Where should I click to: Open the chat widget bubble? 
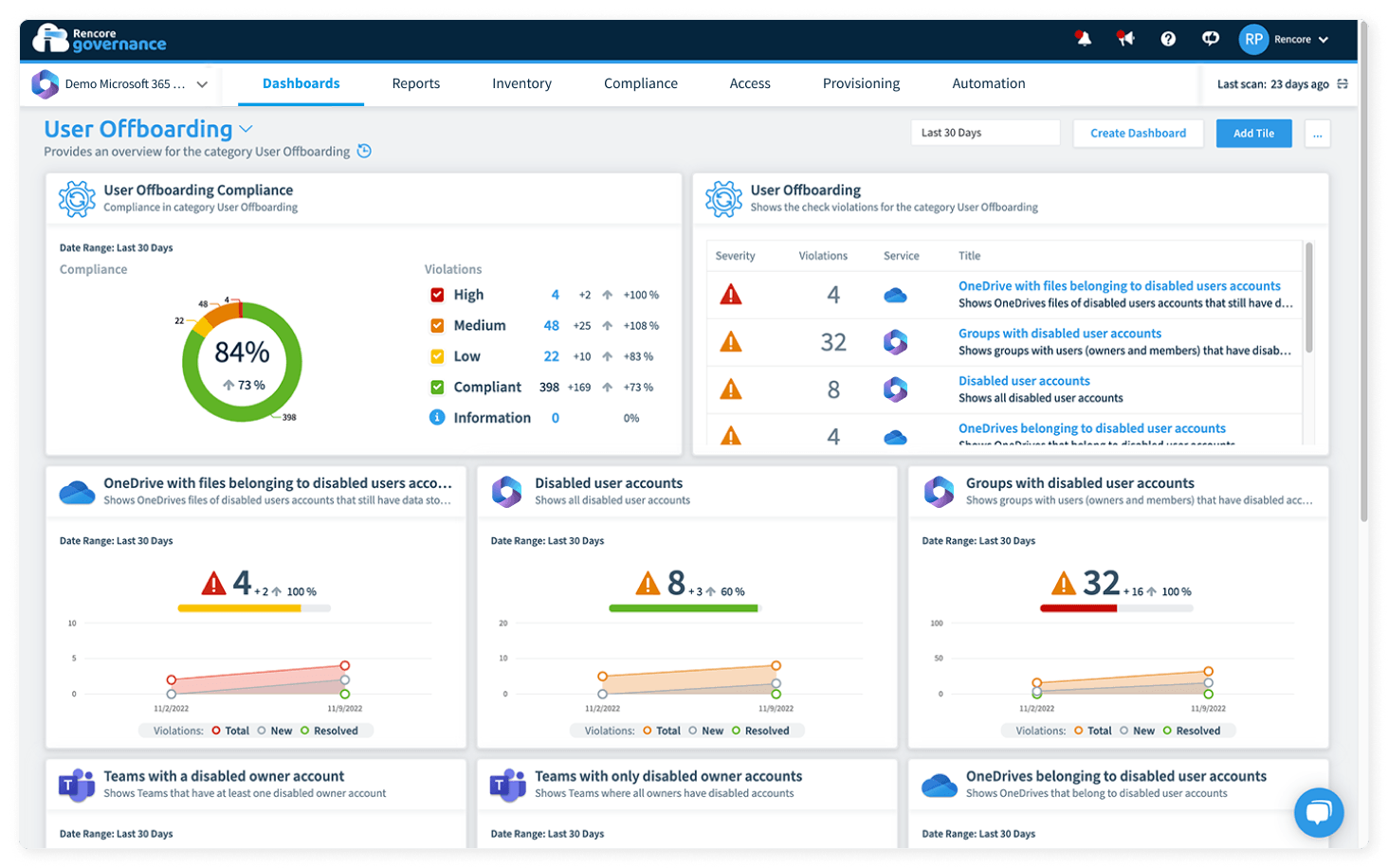click(1319, 812)
